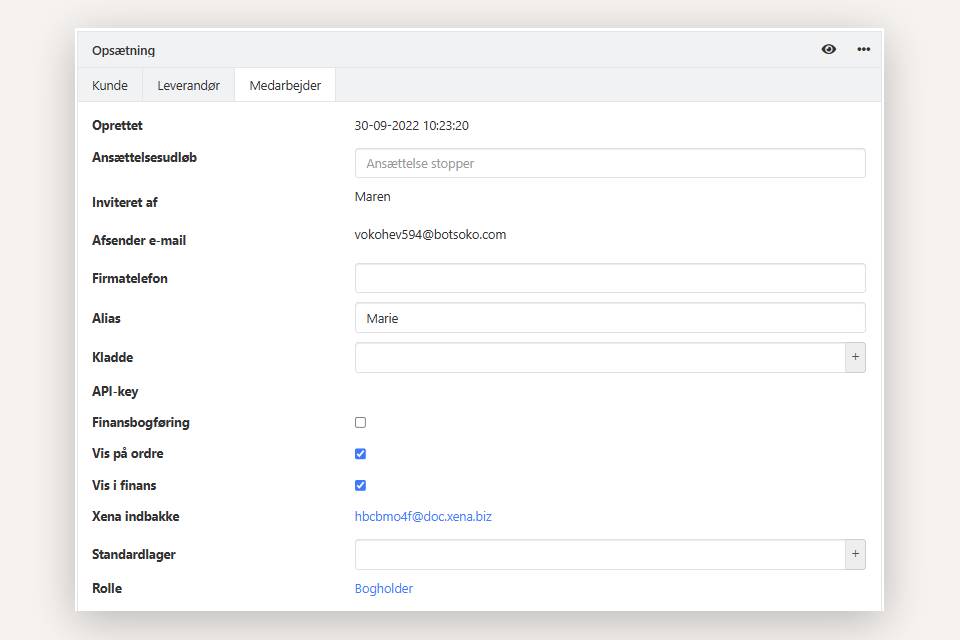The image size is (960, 640).
Task: Uncheck the Vis på ordre checkbox
Action: point(360,453)
